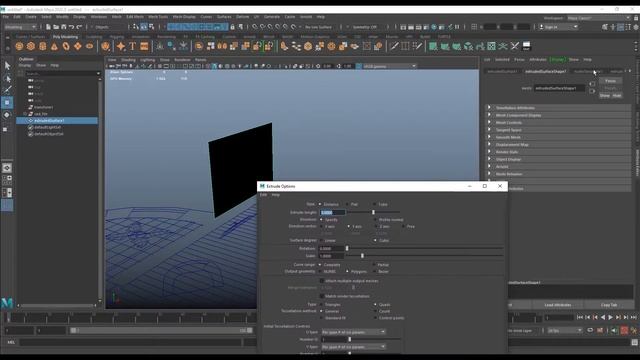Click the polygon cone shelf icon

click(x=54, y=46)
